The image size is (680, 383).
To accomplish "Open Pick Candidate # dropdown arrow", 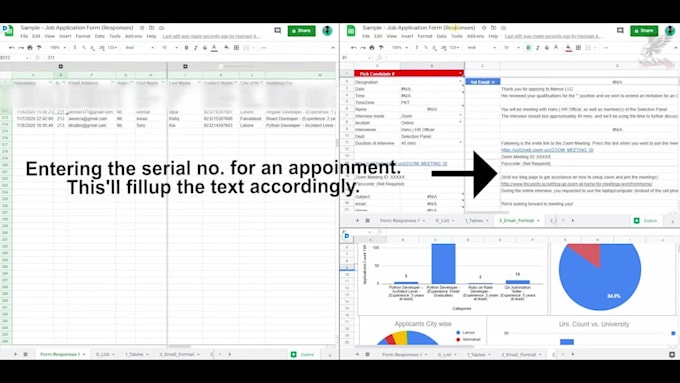I will tap(461, 74).
